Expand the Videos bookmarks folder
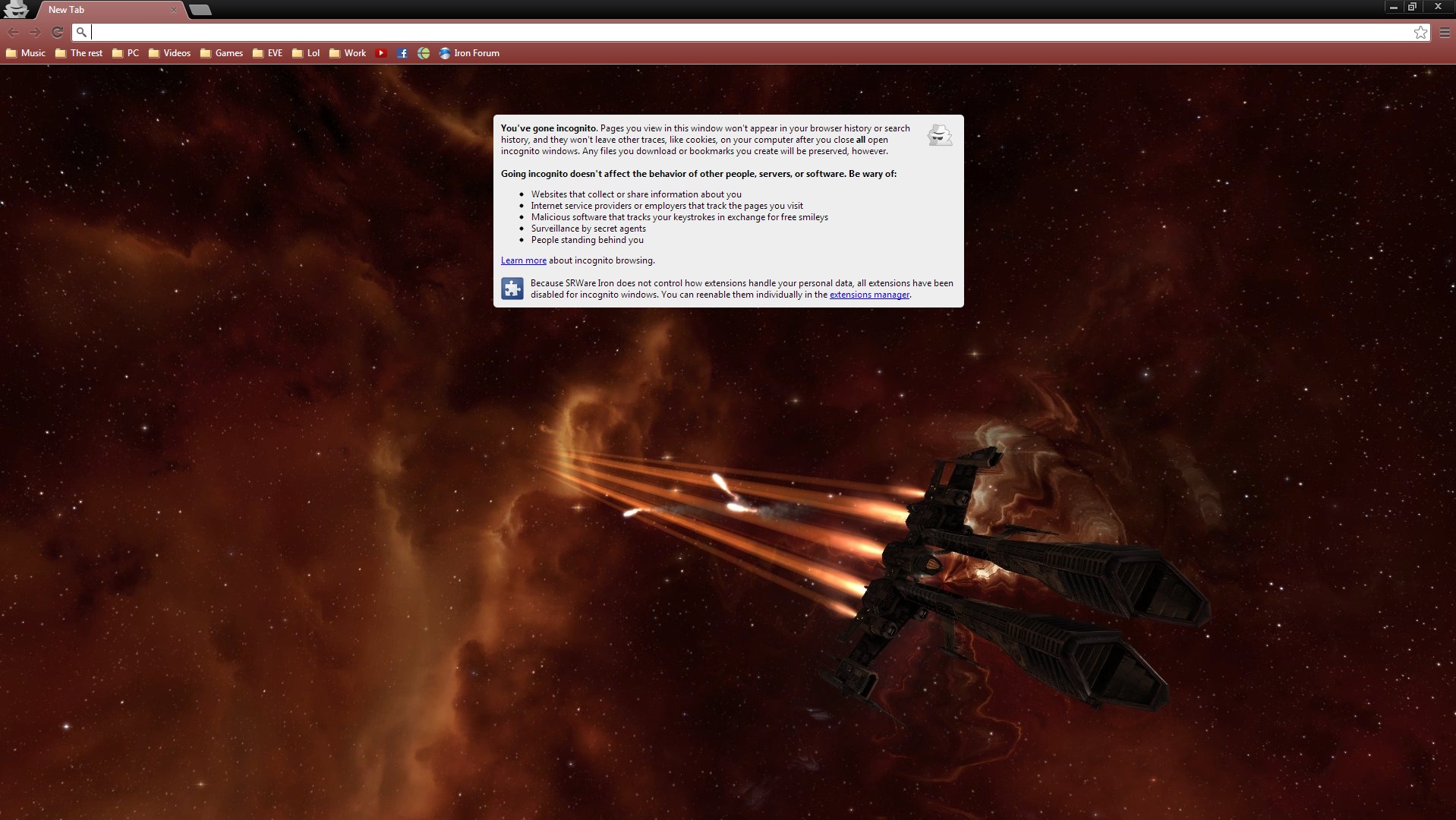 click(x=169, y=53)
